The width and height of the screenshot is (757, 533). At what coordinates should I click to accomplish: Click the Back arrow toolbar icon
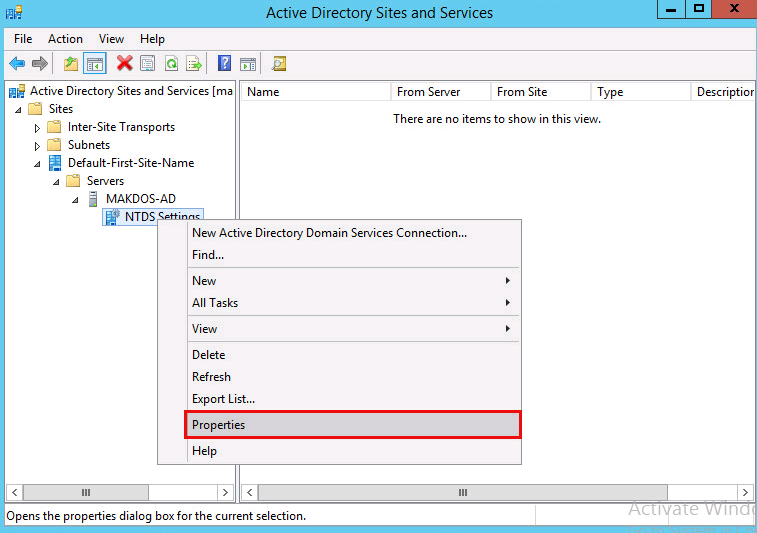coord(17,63)
